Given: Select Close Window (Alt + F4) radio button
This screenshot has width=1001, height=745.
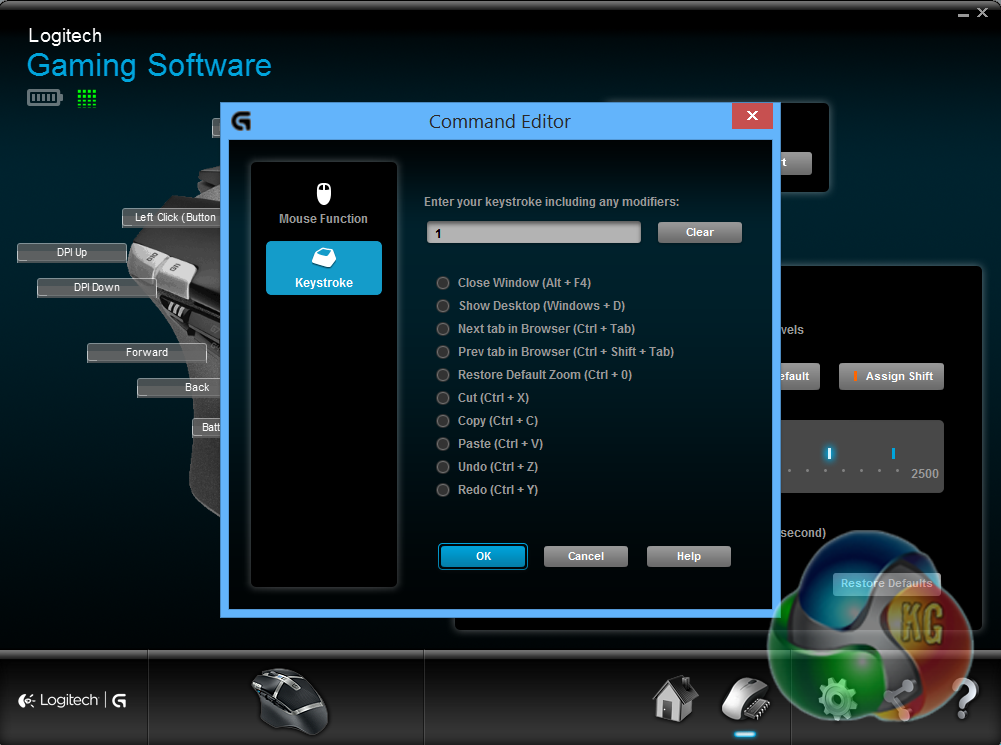Looking at the screenshot, I should (x=443, y=283).
